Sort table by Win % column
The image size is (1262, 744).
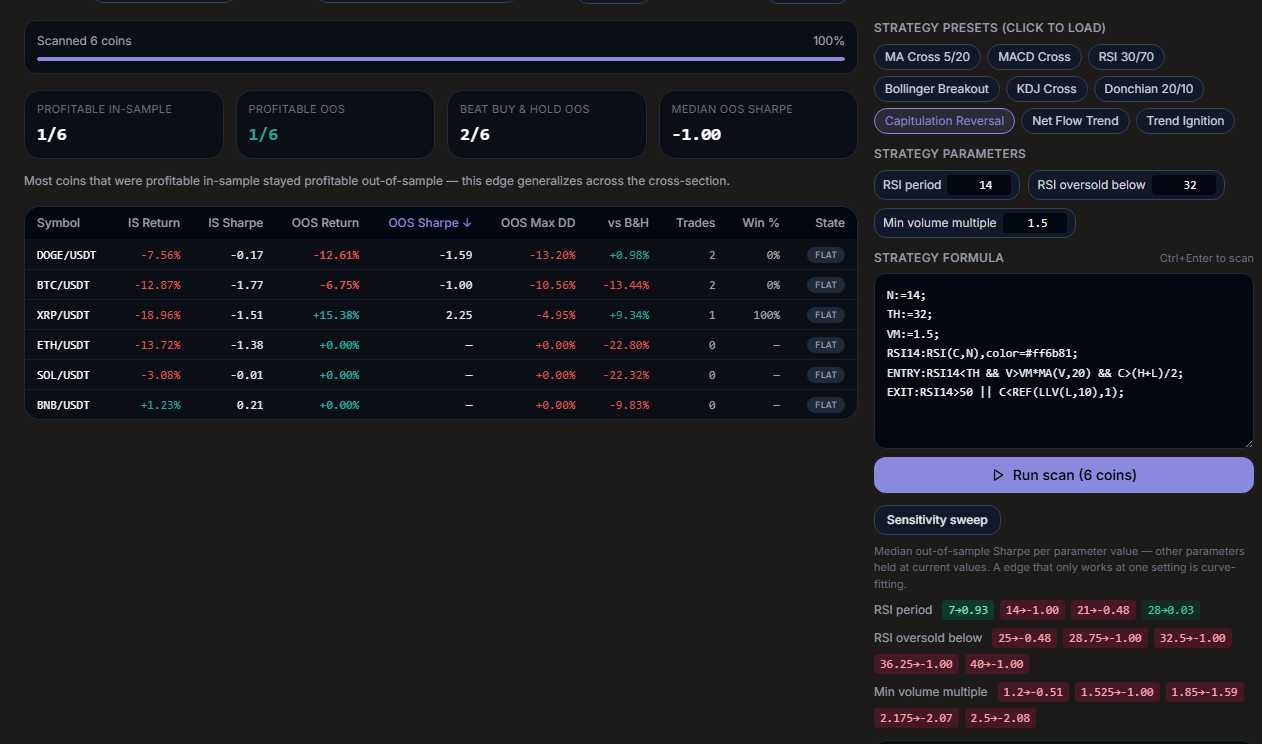click(760, 223)
